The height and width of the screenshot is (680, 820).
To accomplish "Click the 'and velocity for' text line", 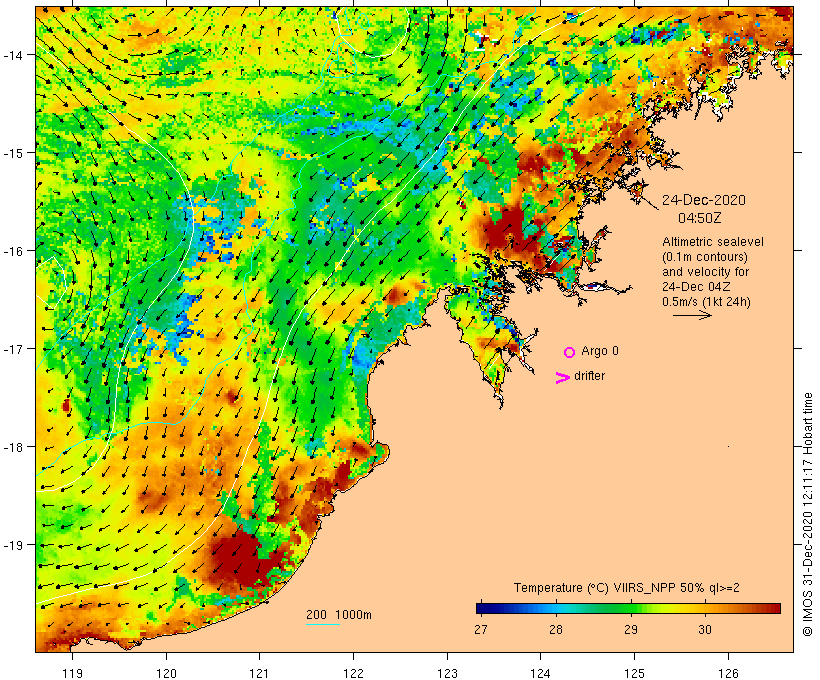I will pyautogui.click(x=705, y=271).
